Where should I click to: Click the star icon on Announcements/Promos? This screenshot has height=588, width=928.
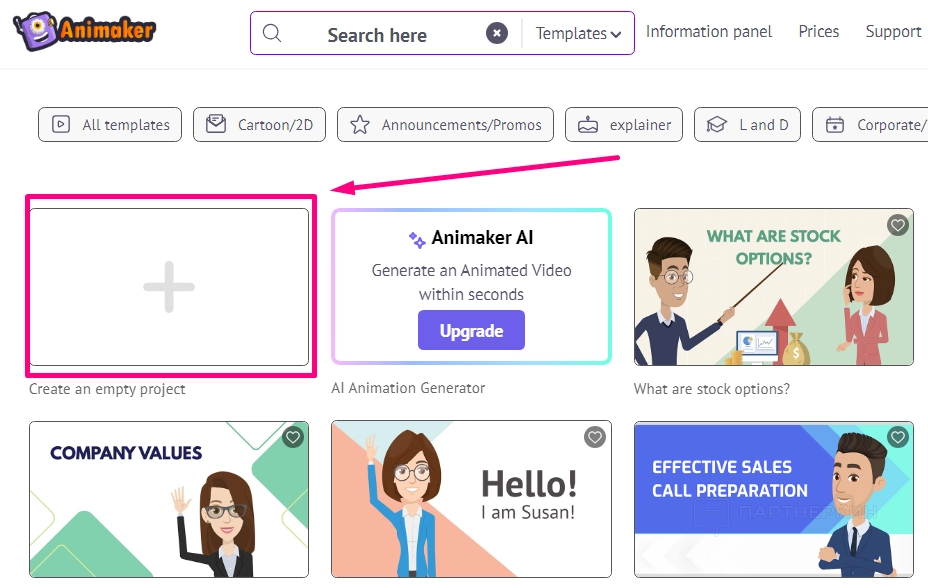tap(360, 124)
